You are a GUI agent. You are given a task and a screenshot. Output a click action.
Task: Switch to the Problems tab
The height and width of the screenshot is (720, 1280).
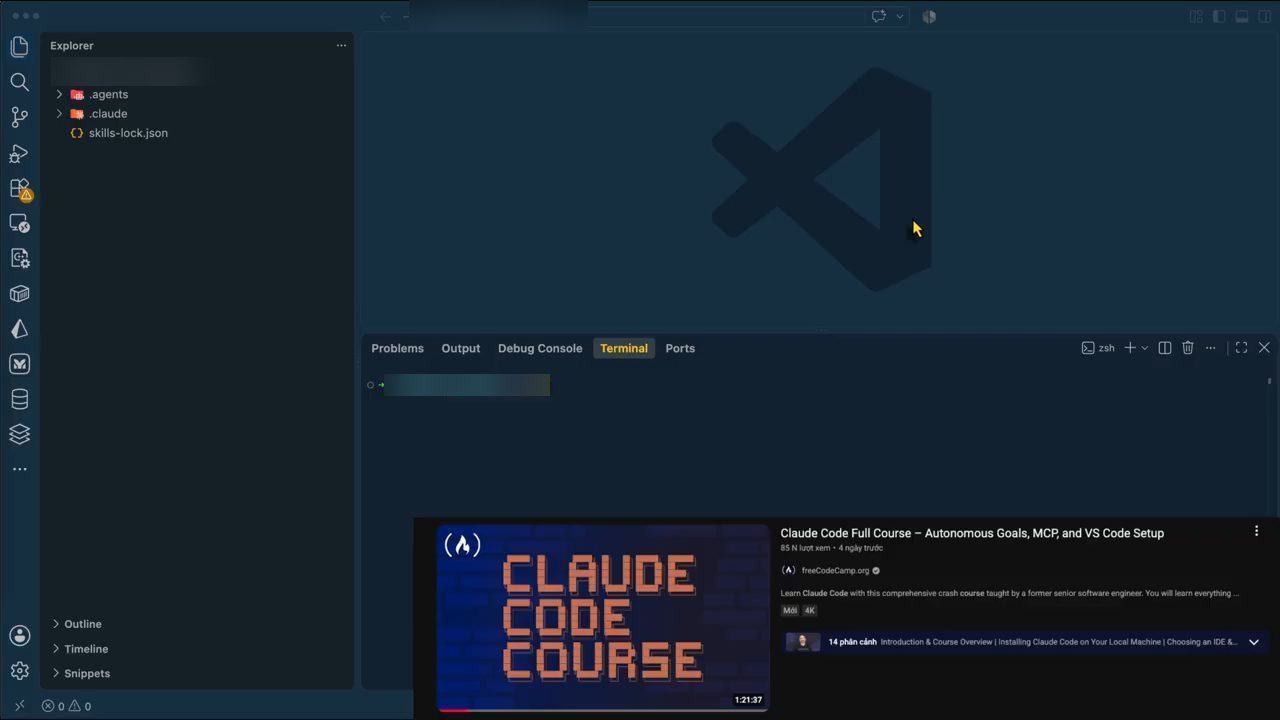(398, 348)
